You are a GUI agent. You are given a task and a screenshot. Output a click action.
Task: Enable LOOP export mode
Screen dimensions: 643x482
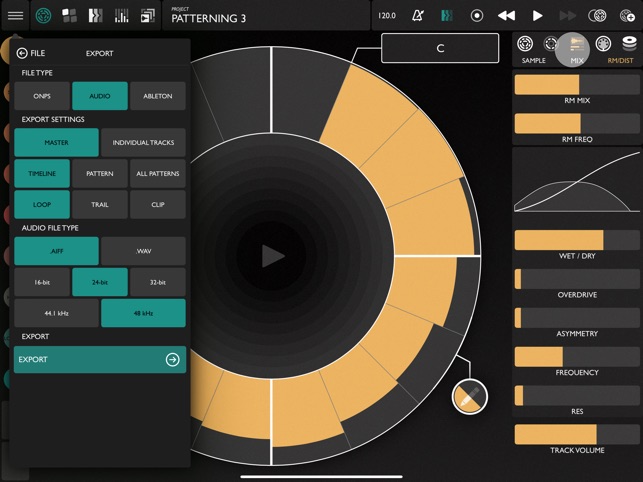point(42,204)
